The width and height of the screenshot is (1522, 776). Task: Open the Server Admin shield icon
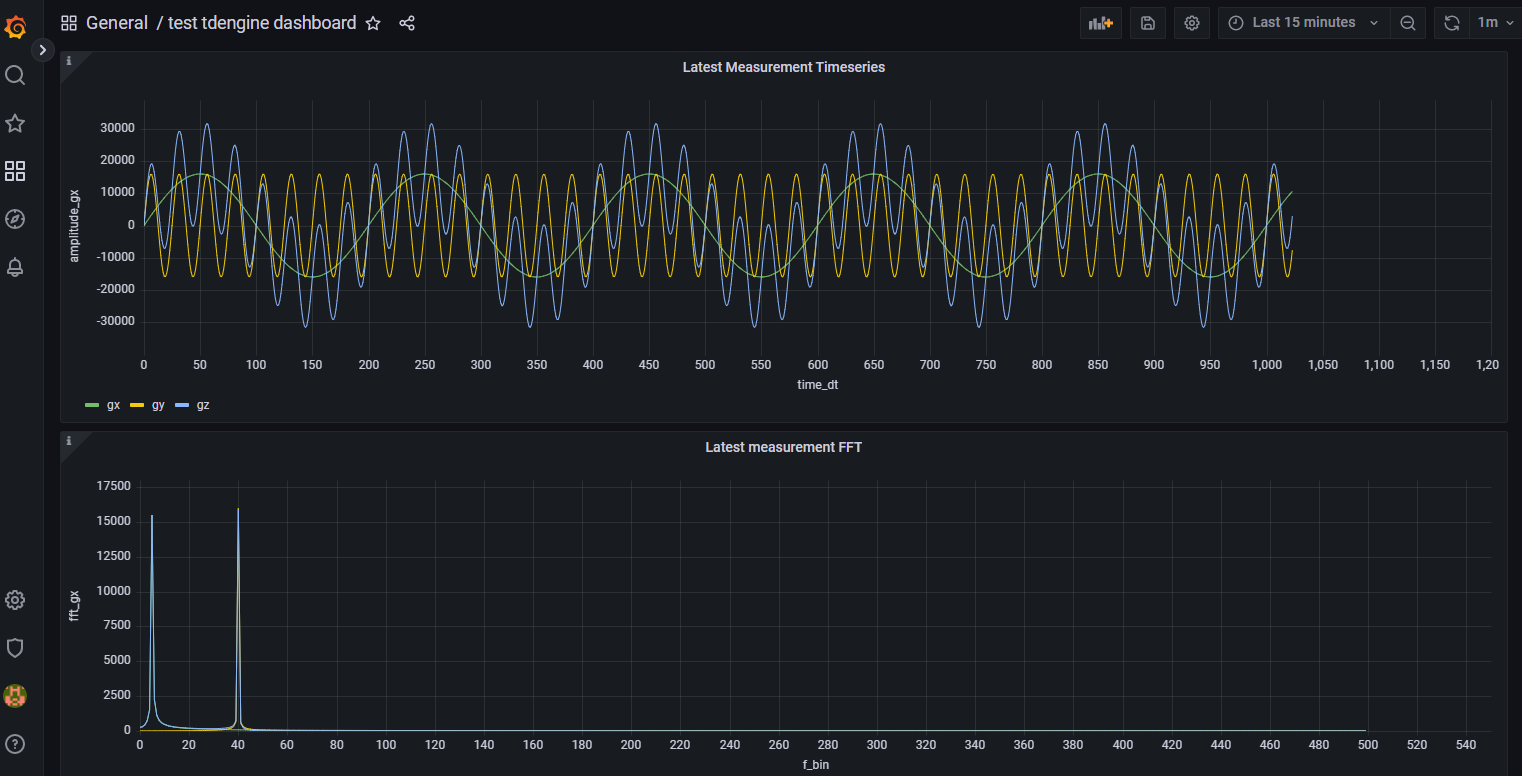pos(15,648)
